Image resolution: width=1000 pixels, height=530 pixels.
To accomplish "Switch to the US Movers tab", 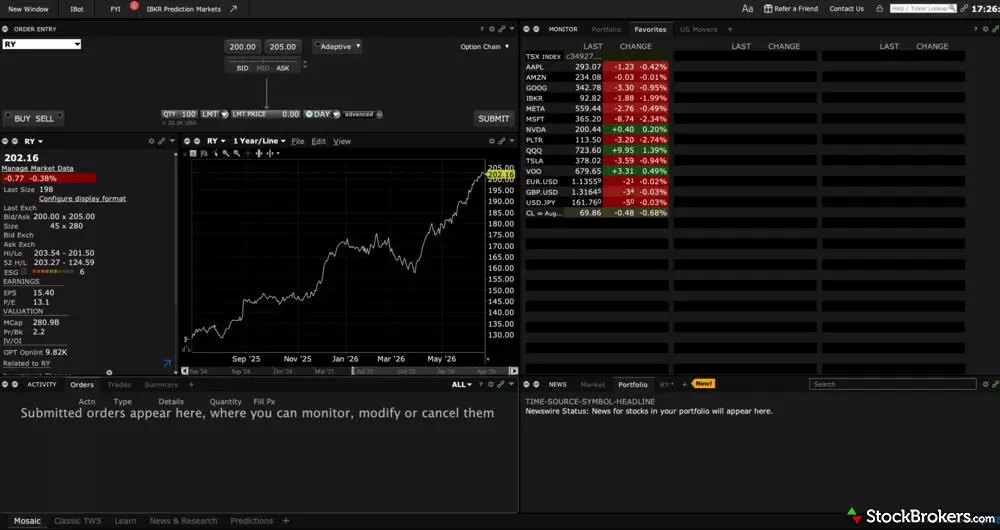I will pos(698,29).
